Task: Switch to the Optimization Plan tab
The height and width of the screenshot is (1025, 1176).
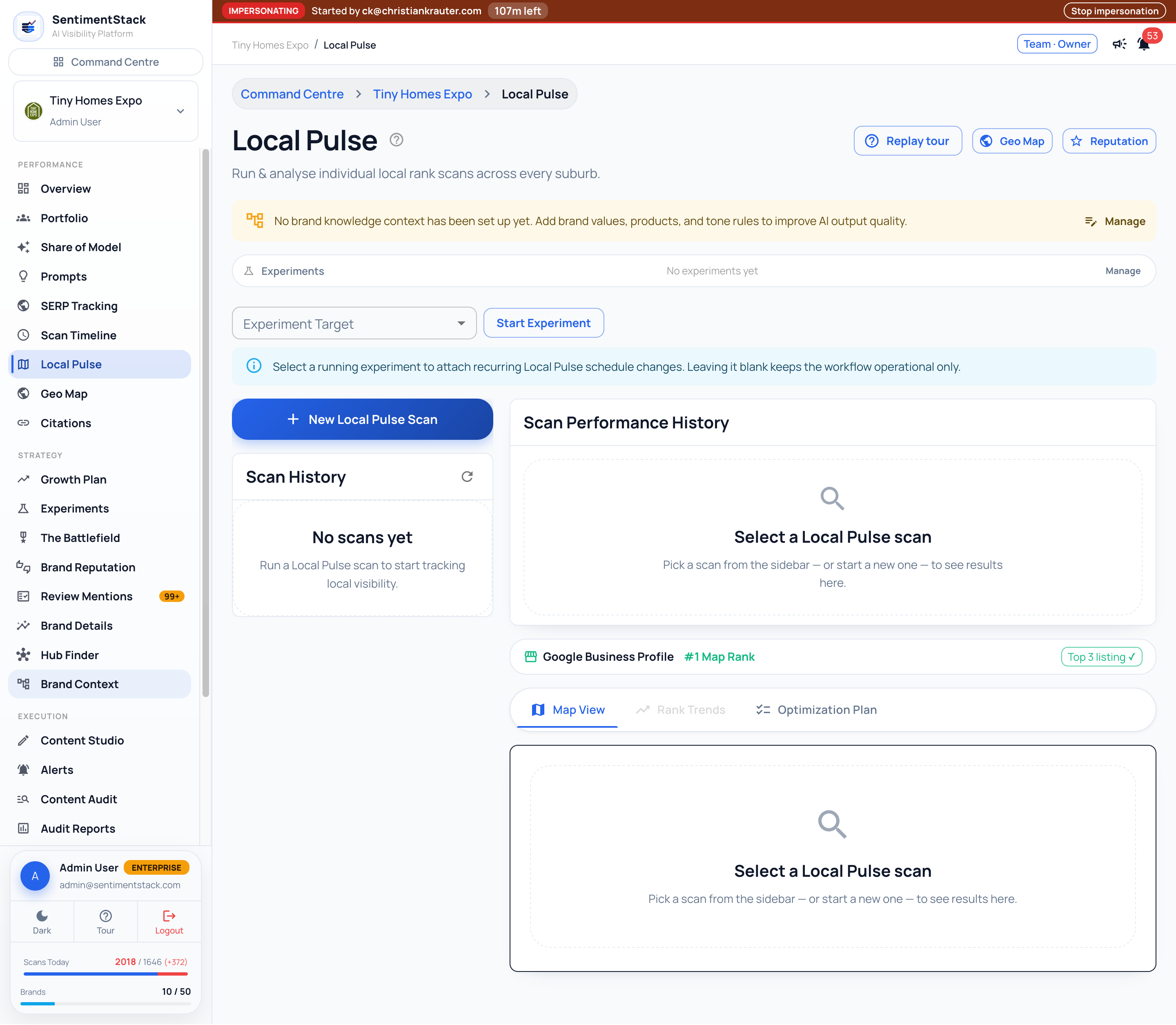Action: point(816,710)
